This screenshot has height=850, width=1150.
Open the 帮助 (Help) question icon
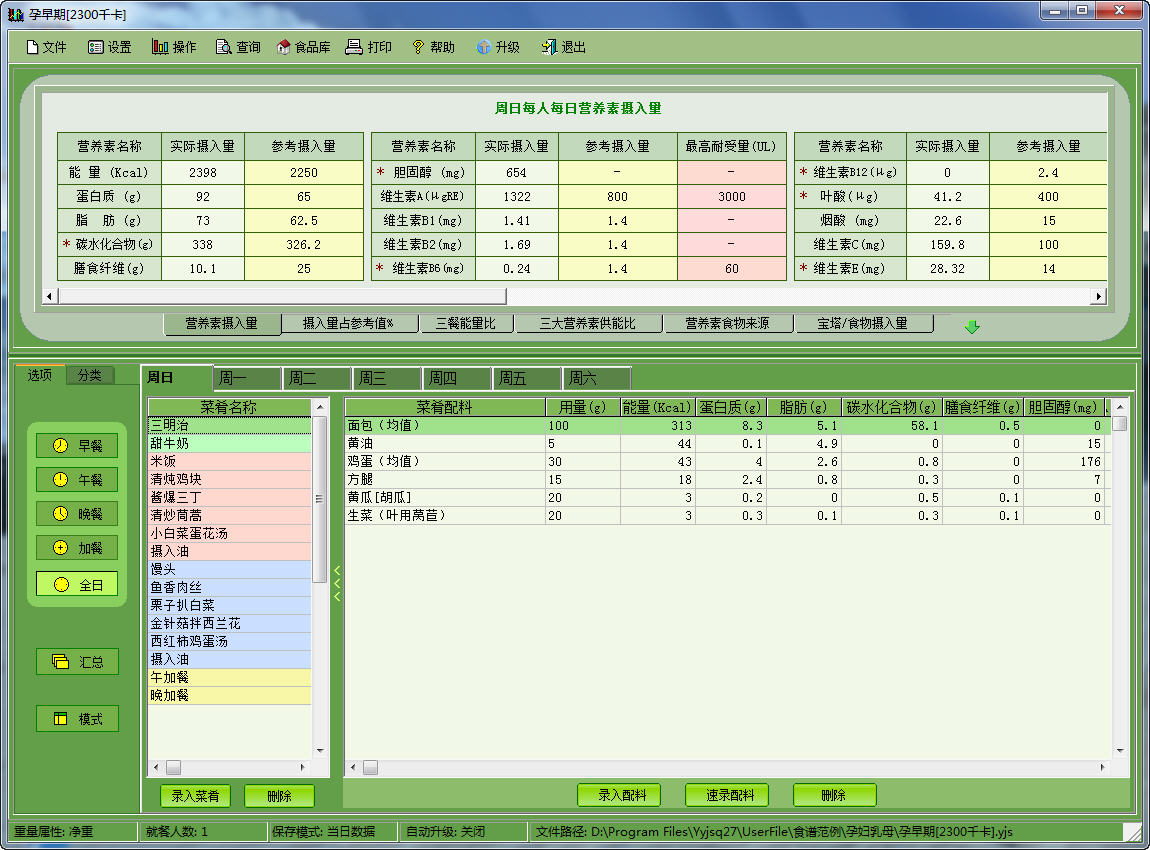point(418,47)
